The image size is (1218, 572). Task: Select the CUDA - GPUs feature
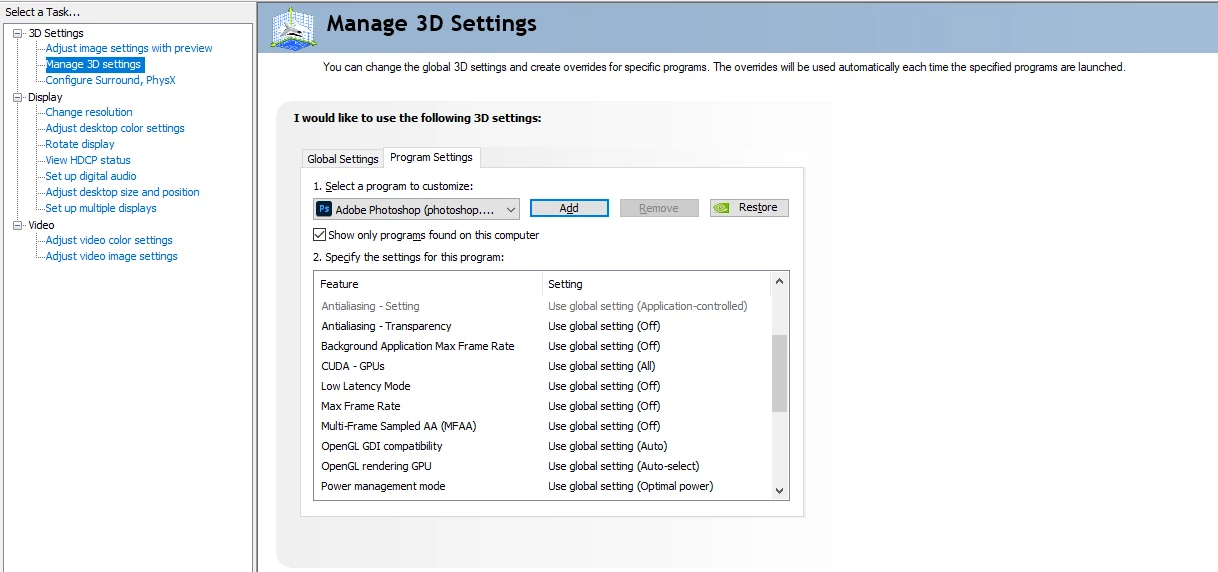point(352,366)
